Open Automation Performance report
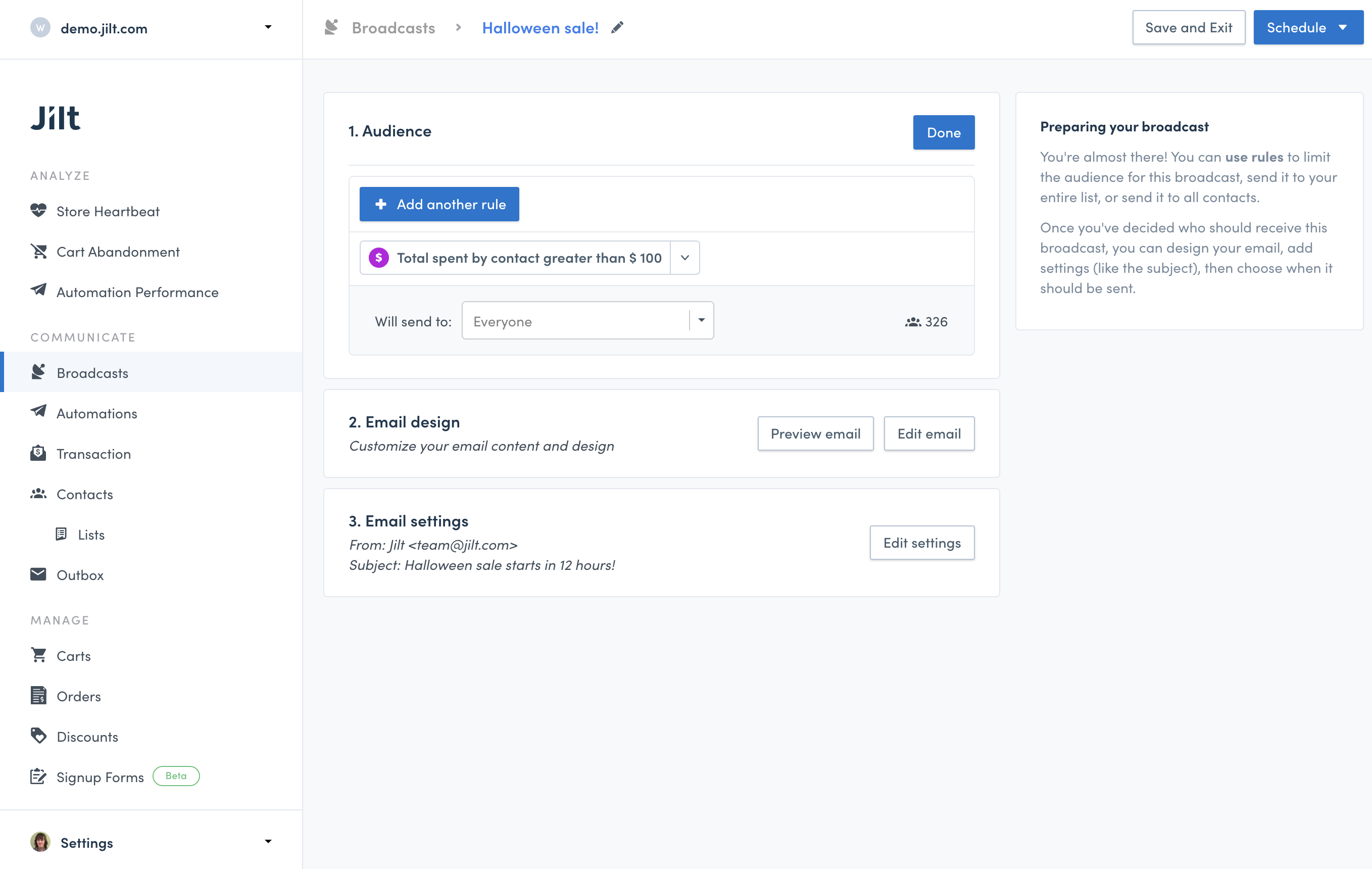 point(137,293)
